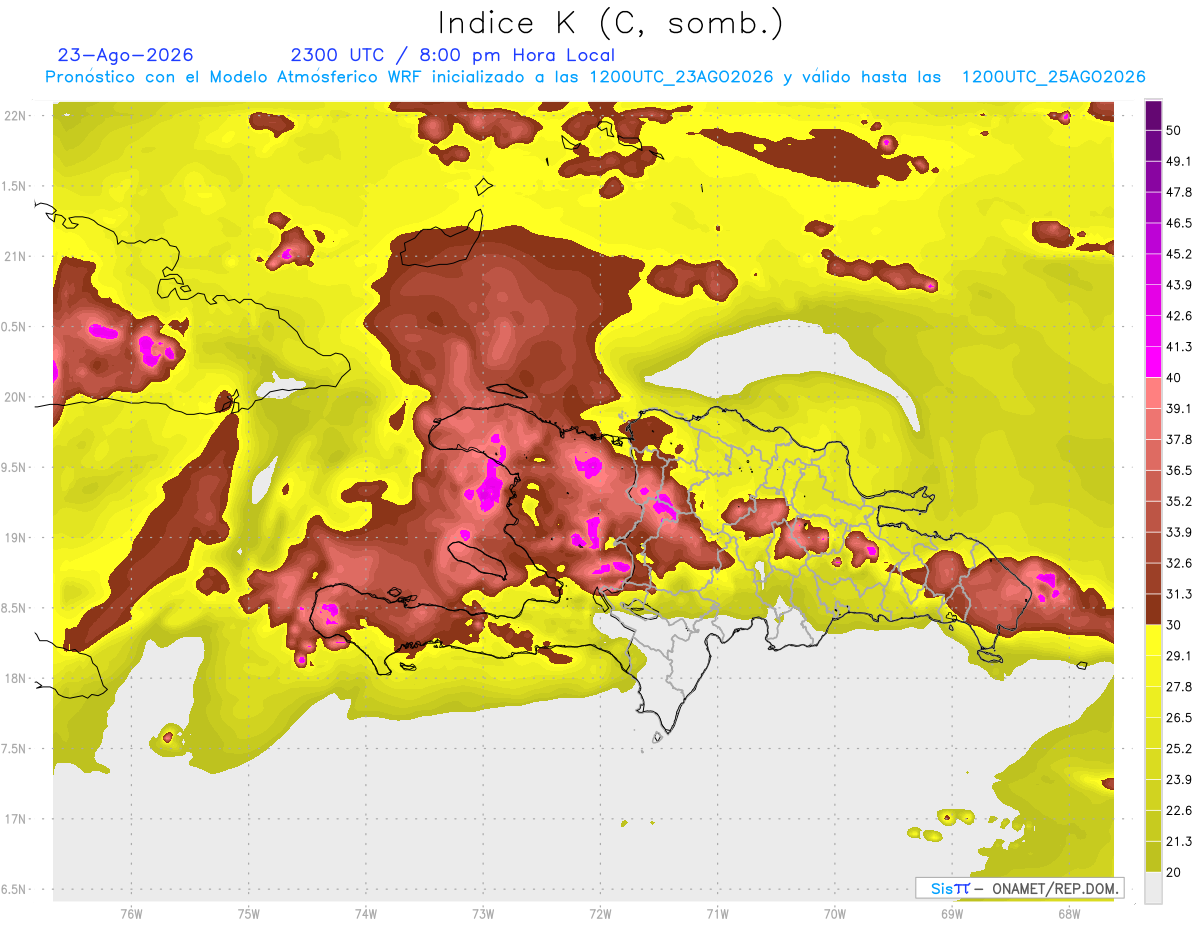Click colorbar value "47.8"
This screenshot has height=927, width=1200.
pos(1178,192)
